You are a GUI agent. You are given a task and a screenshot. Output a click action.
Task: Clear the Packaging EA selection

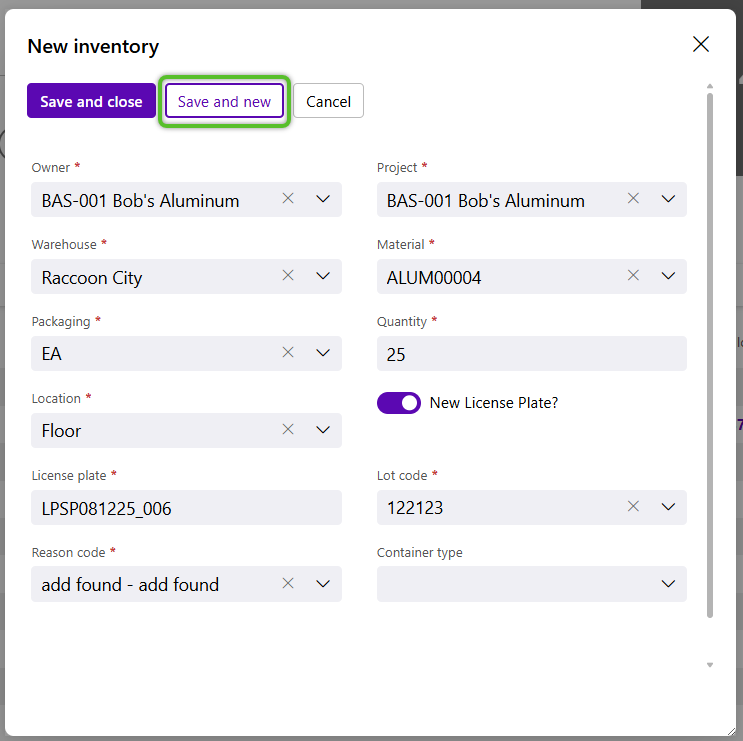[288, 352]
